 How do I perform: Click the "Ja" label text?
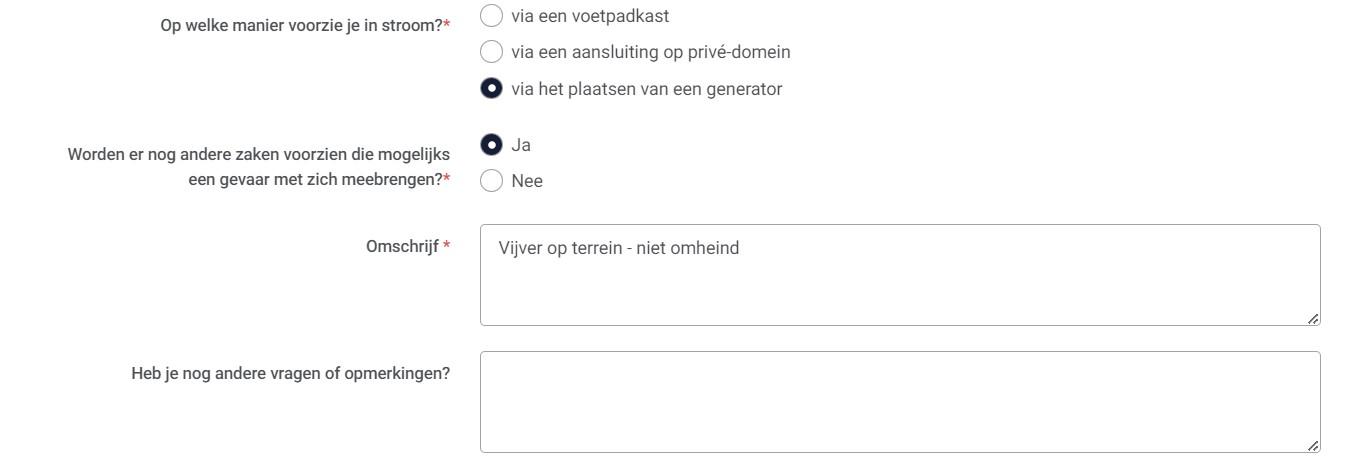521,145
